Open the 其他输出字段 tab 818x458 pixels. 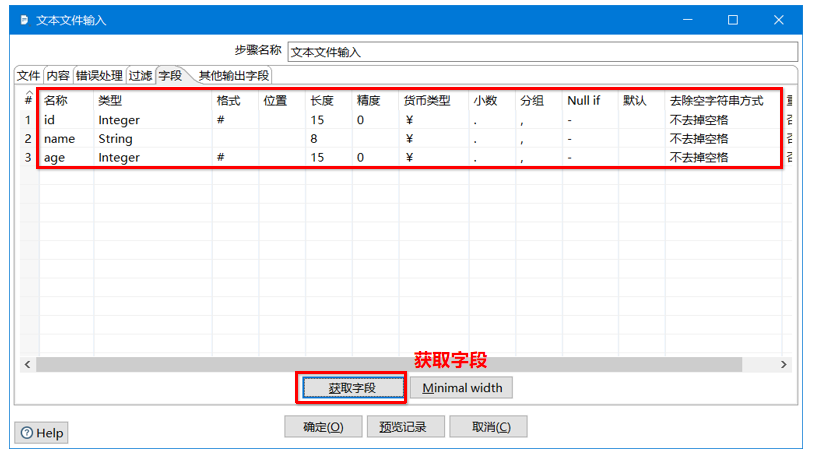pos(234,76)
